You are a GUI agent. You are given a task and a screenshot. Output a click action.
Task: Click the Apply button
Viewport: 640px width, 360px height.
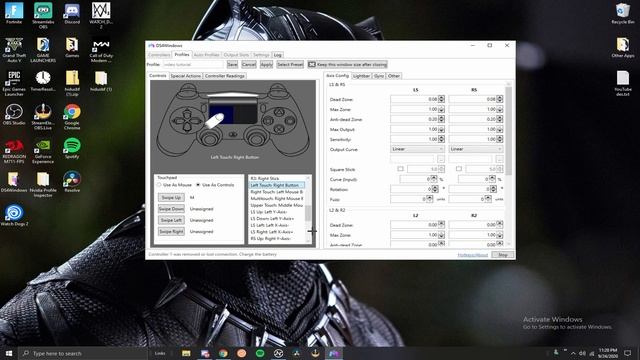click(x=266, y=64)
